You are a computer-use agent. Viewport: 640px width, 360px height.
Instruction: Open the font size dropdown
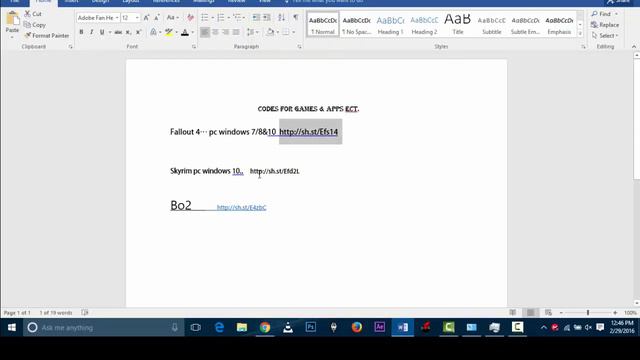[x=137, y=18]
